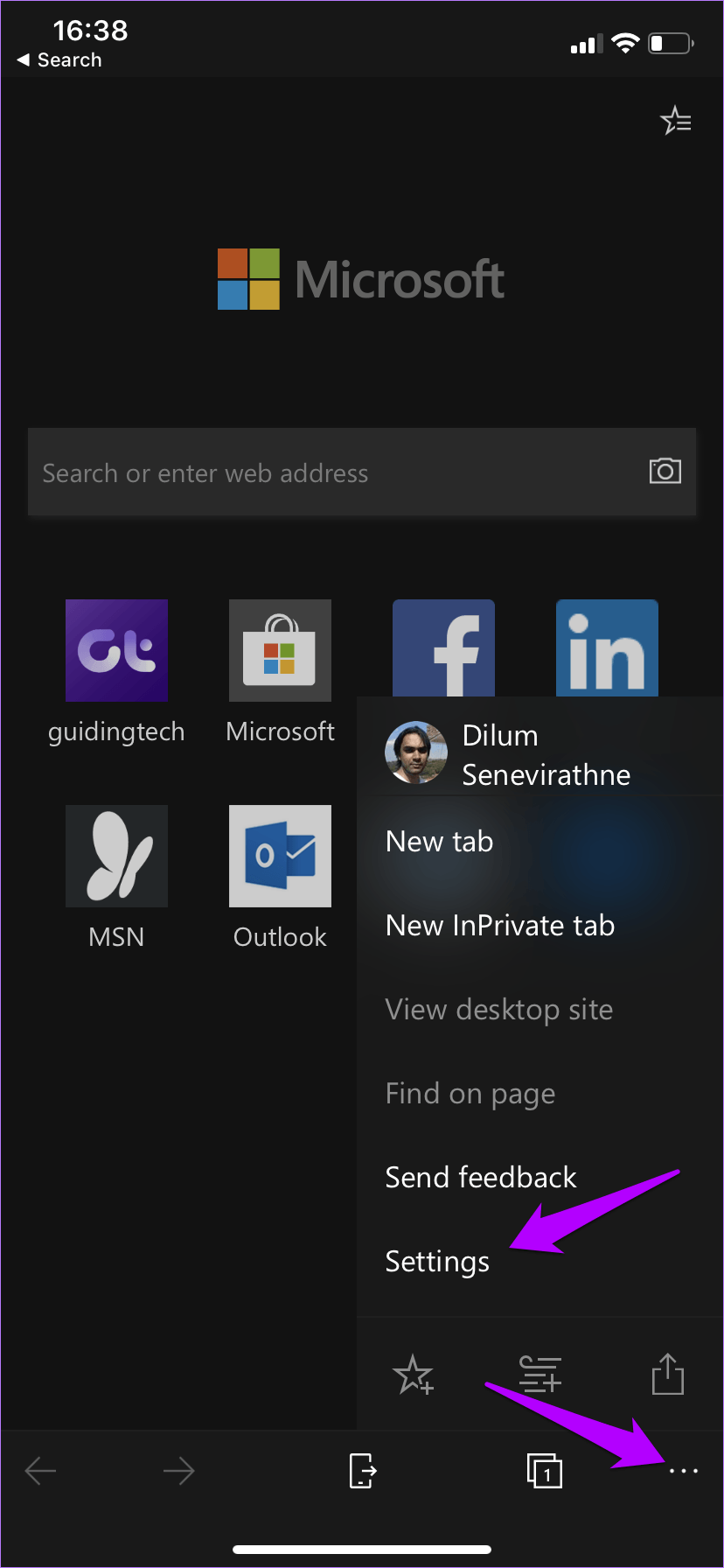Viewport: 724px width, 1568px height.
Task: Tap the continue on PC icon
Action: point(362,1471)
